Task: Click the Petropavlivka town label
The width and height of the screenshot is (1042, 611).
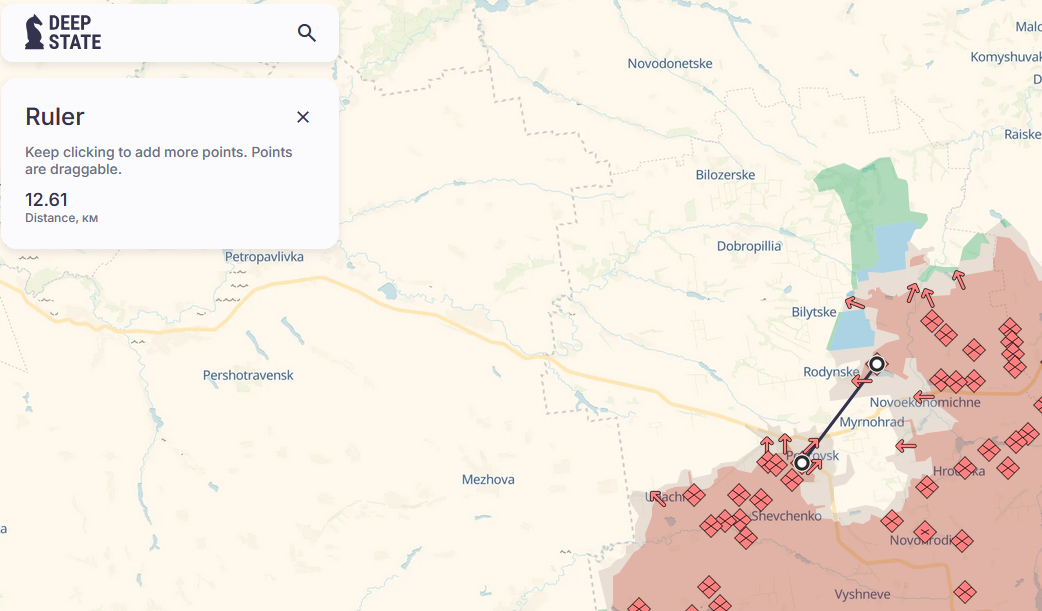Action: pyautogui.click(x=264, y=257)
